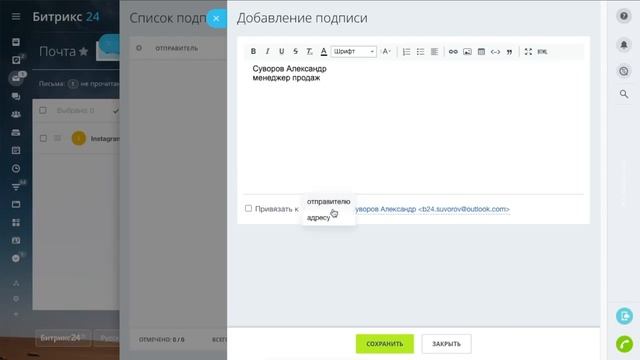Toggle the hamburger main menu
Viewport: 640px width, 360px height.
coord(16,16)
